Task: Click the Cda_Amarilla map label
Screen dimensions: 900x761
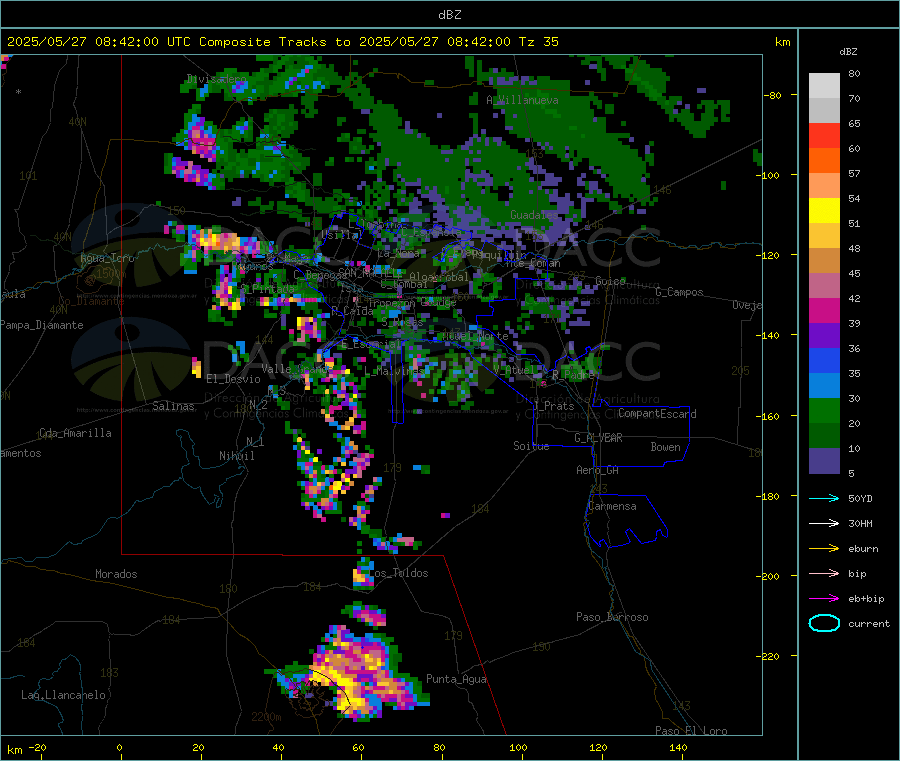Action: point(75,433)
